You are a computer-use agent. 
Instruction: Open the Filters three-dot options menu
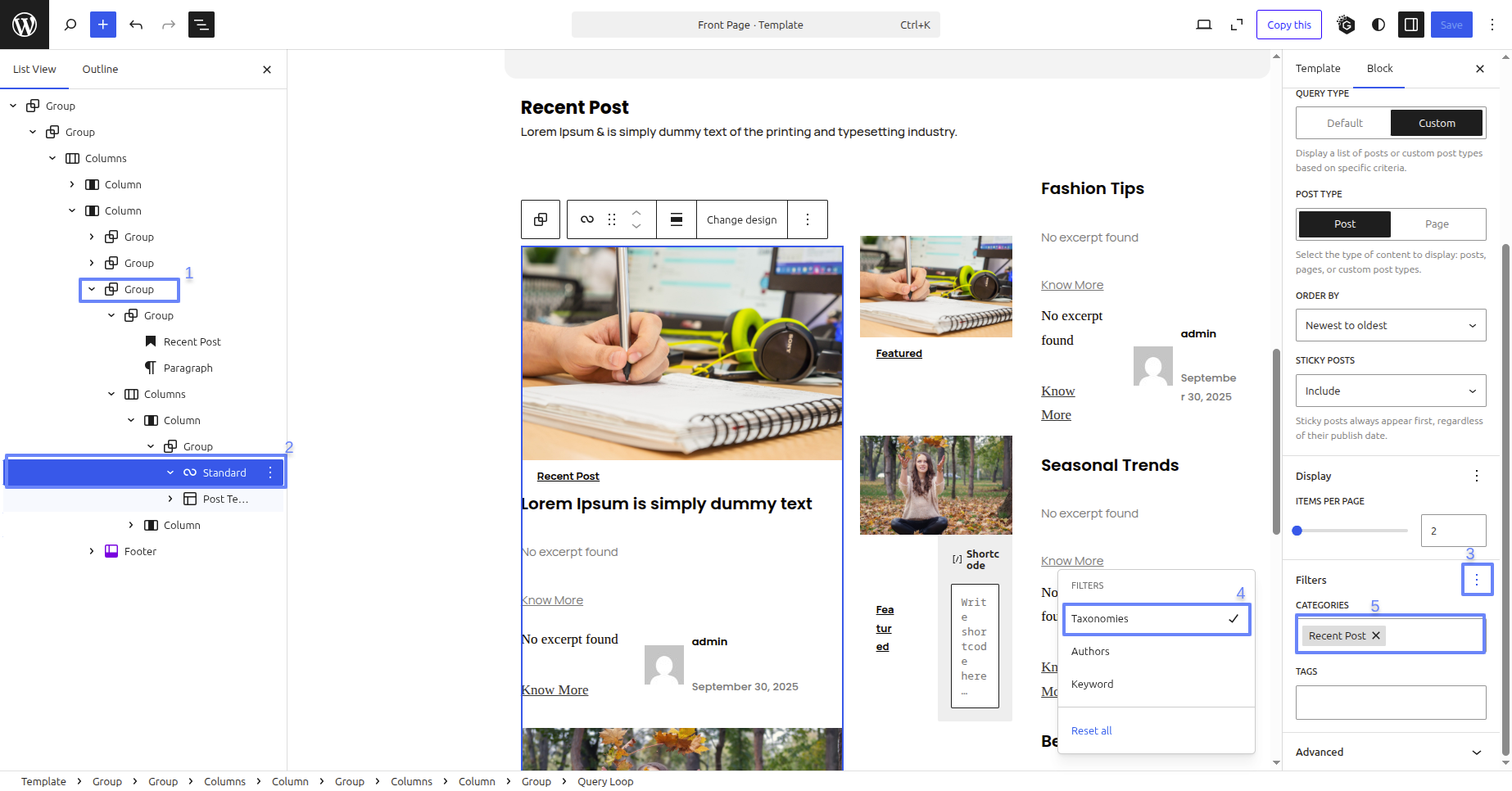coord(1476,580)
